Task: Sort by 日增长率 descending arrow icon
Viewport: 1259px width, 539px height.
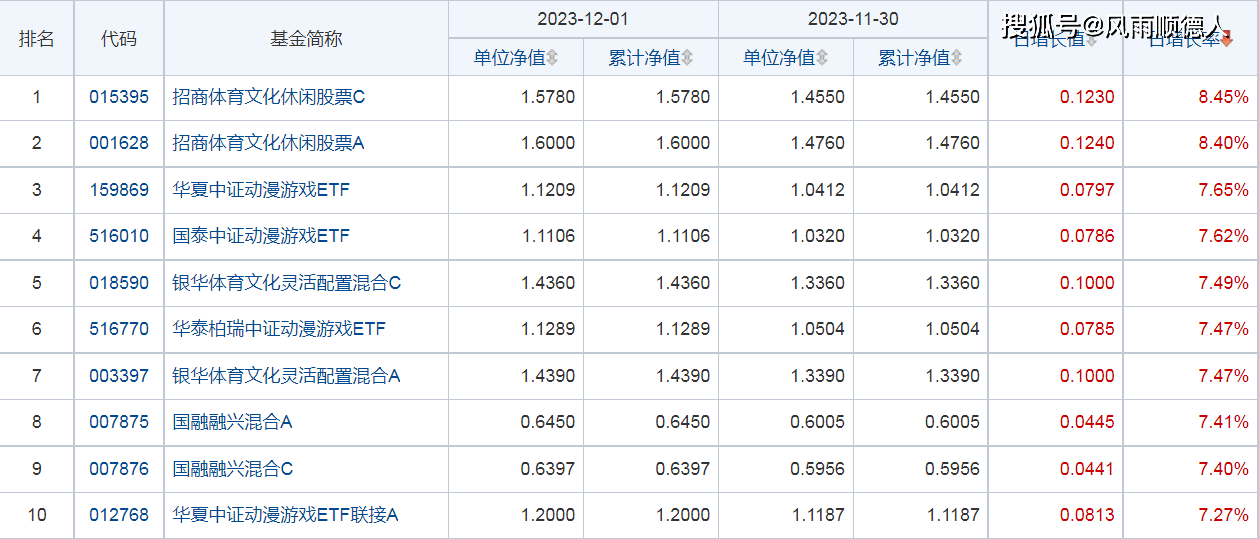Action: [x=1227, y=40]
